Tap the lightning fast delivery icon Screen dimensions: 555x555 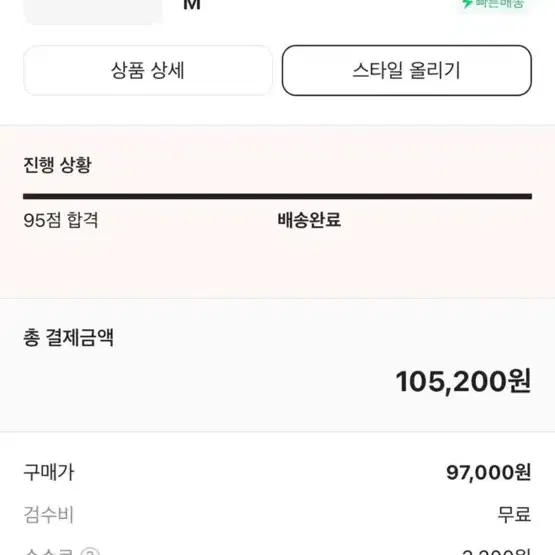pos(467,4)
